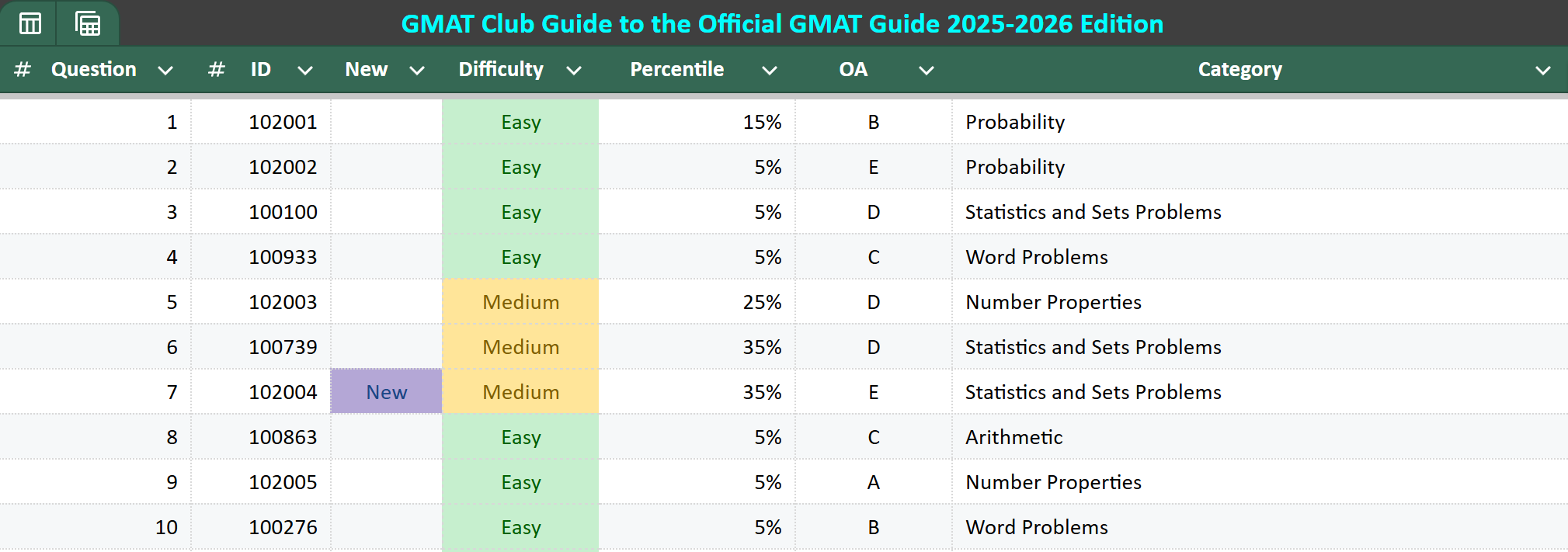The width and height of the screenshot is (1568, 552).
Task: Select the Easy difficulty cell for 102001
Action: click(520, 122)
